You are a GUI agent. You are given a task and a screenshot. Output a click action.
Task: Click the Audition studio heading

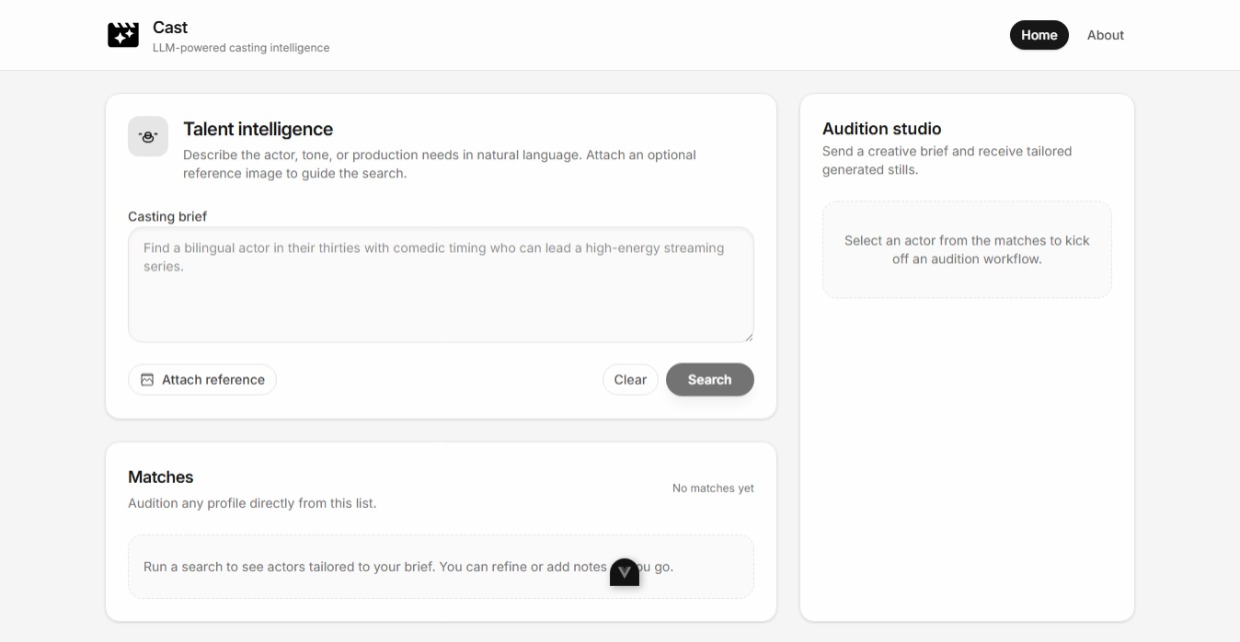pyautogui.click(x=881, y=128)
